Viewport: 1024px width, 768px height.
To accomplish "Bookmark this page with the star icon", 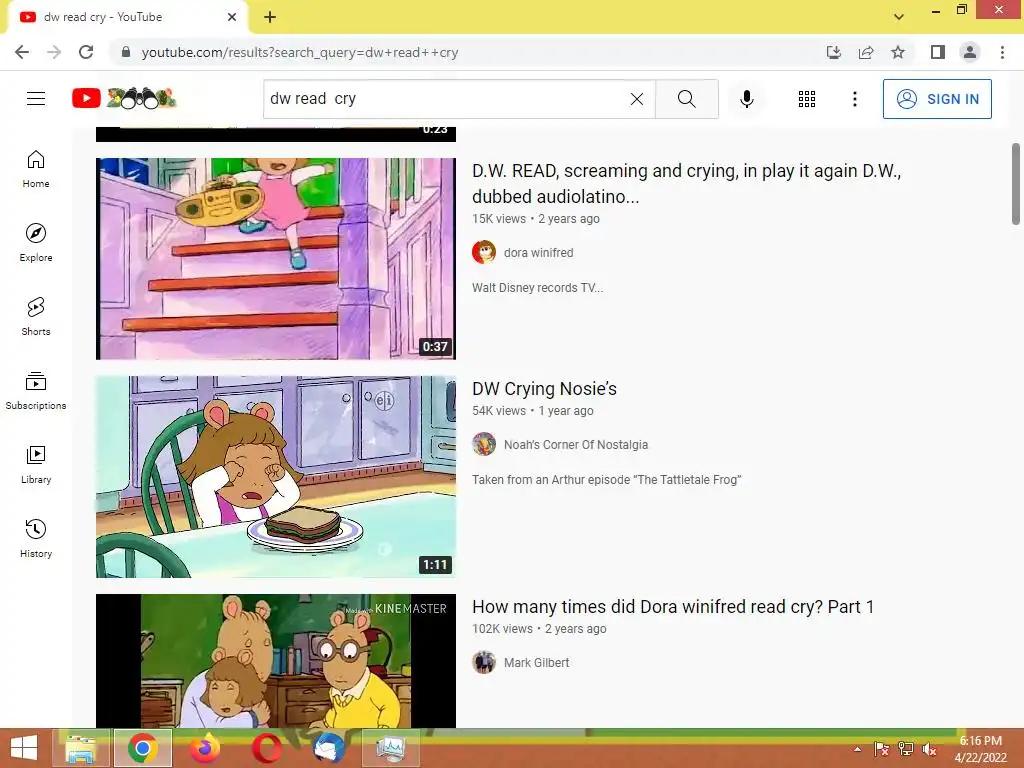I will click(x=898, y=52).
